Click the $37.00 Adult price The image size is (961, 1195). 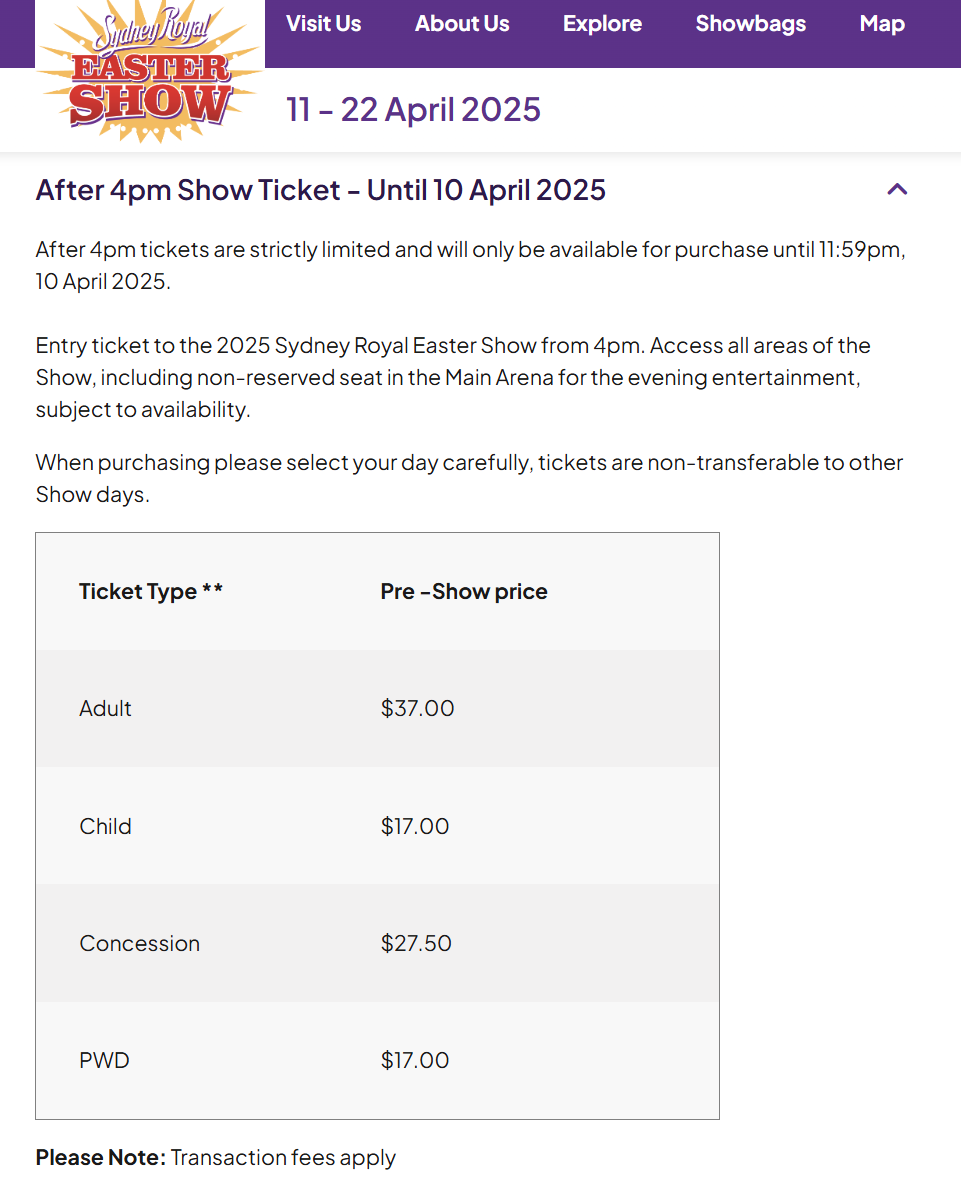coord(418,708)
